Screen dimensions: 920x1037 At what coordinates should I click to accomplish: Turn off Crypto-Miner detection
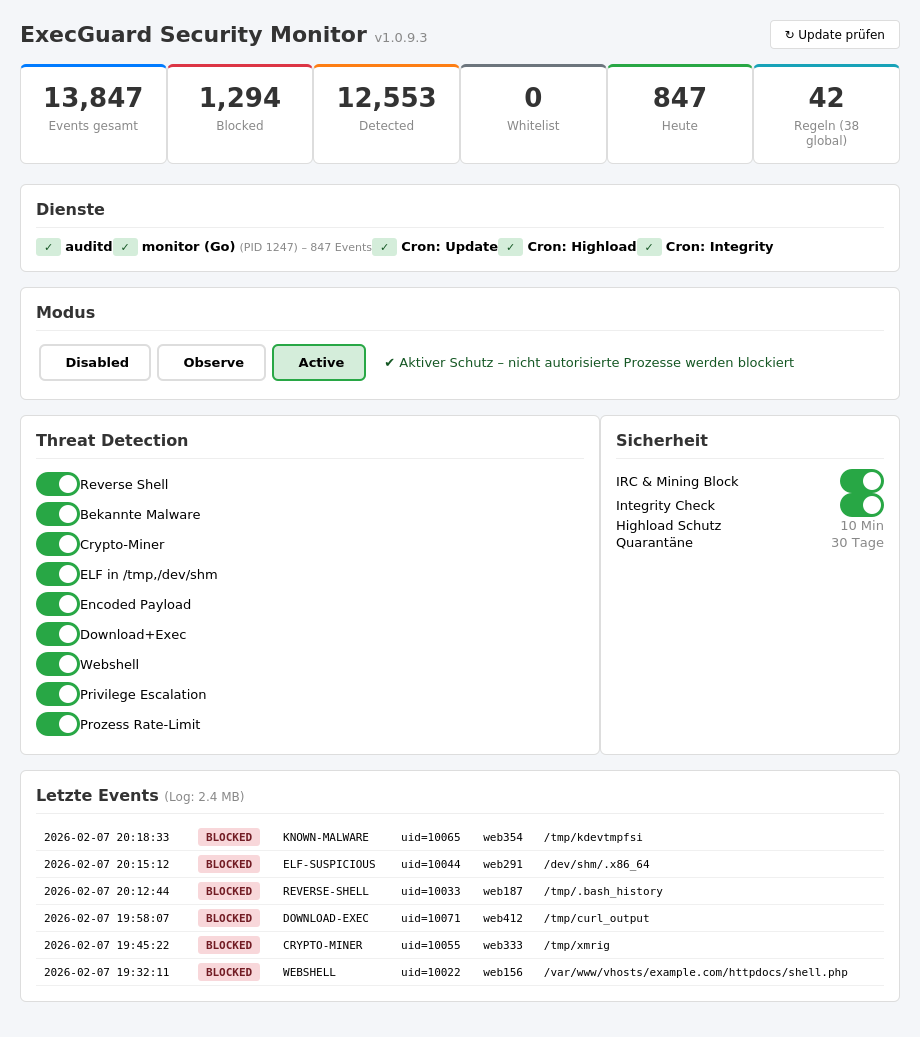coord(58,544)
